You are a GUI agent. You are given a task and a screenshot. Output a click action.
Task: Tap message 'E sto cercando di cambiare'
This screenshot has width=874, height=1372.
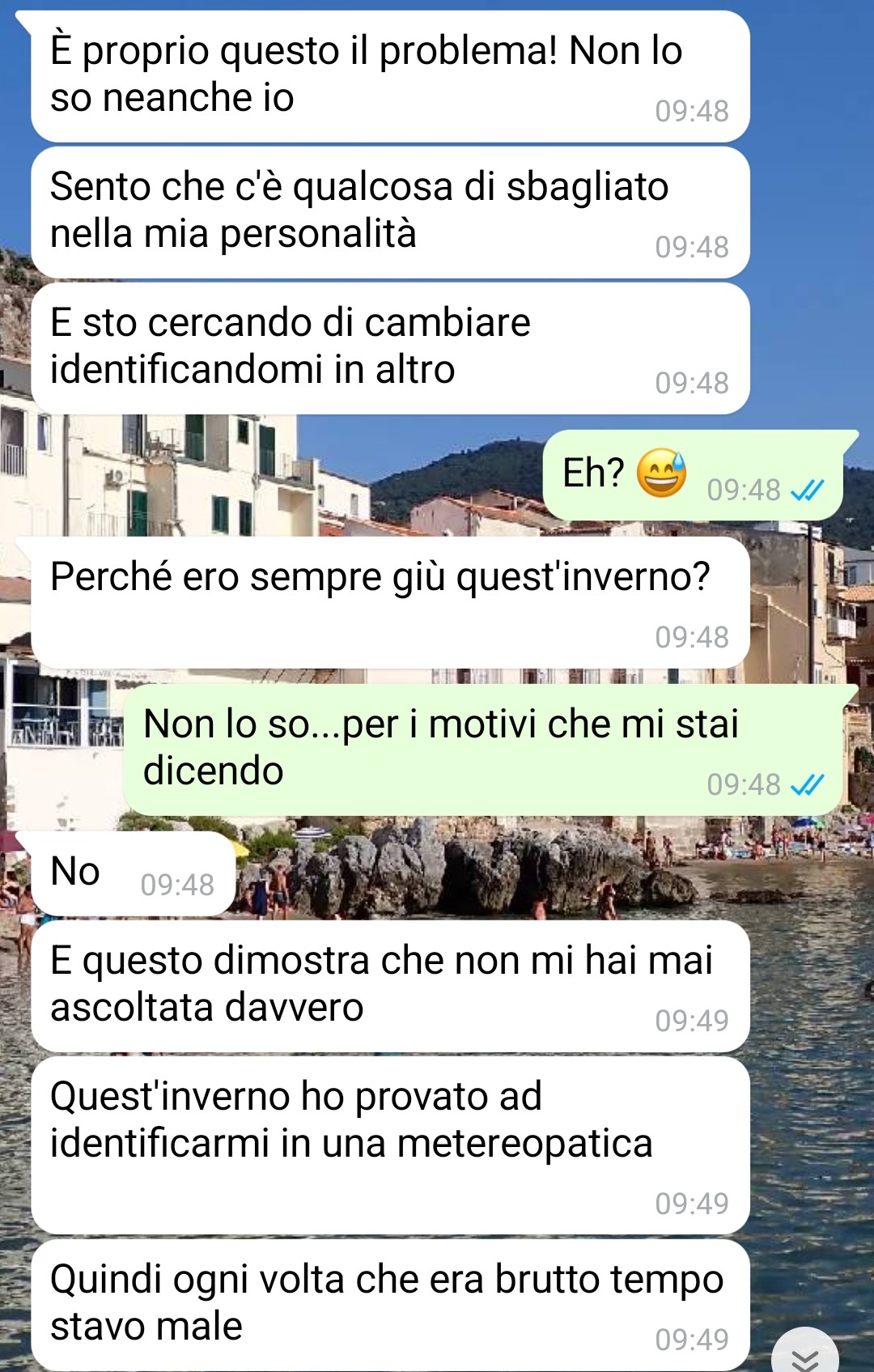click(x=390, y=349)
